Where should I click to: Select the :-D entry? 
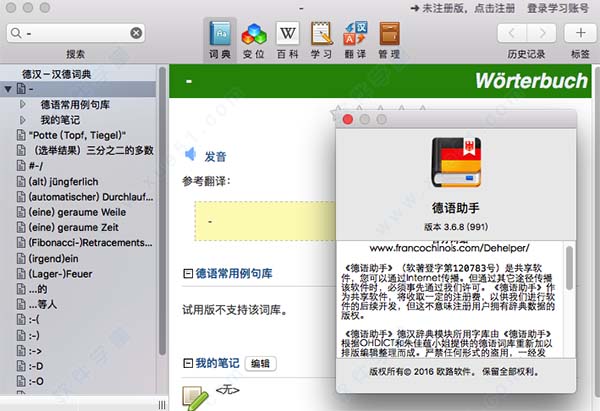pos(36,366)
